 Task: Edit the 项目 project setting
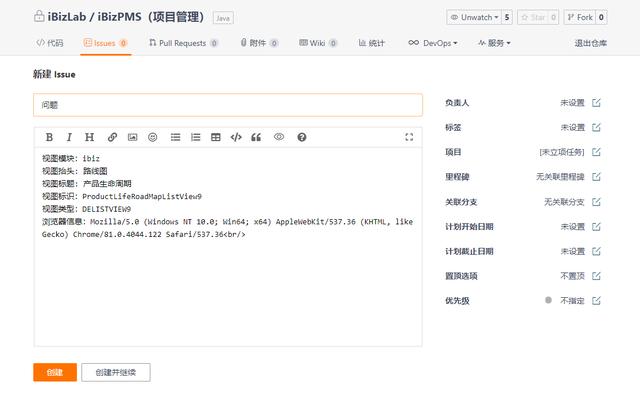(596, 152)
